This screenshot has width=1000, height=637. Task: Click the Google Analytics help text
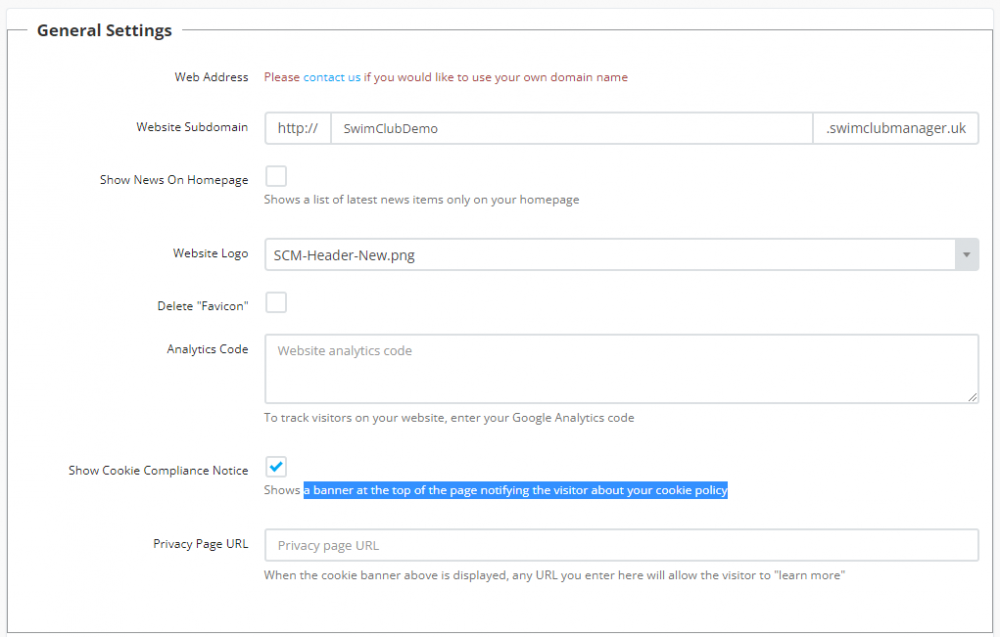(449, 418)
